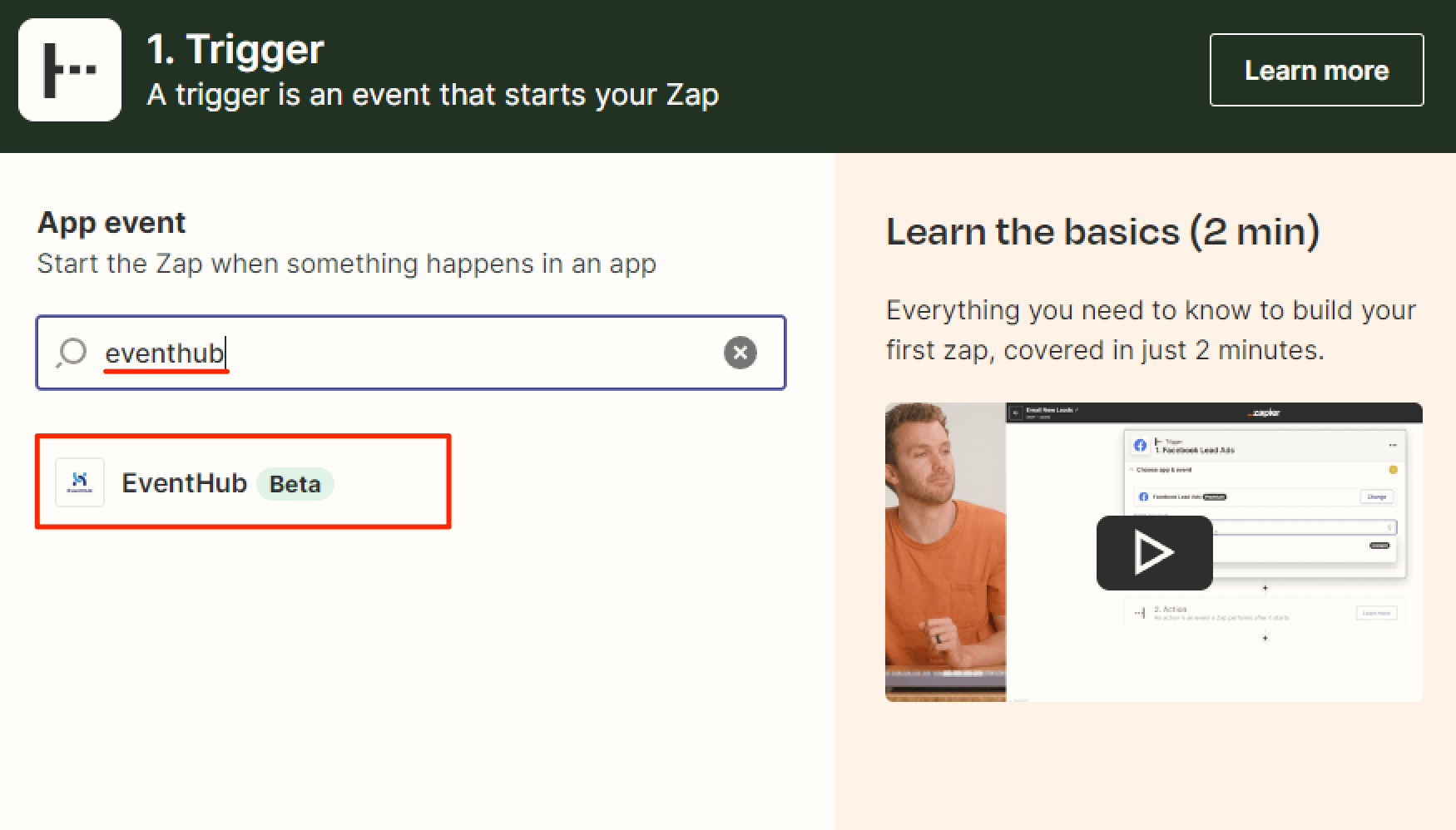The image size is (1456, 830).
Task: Choose the EventHub result name
Action: 185,483
